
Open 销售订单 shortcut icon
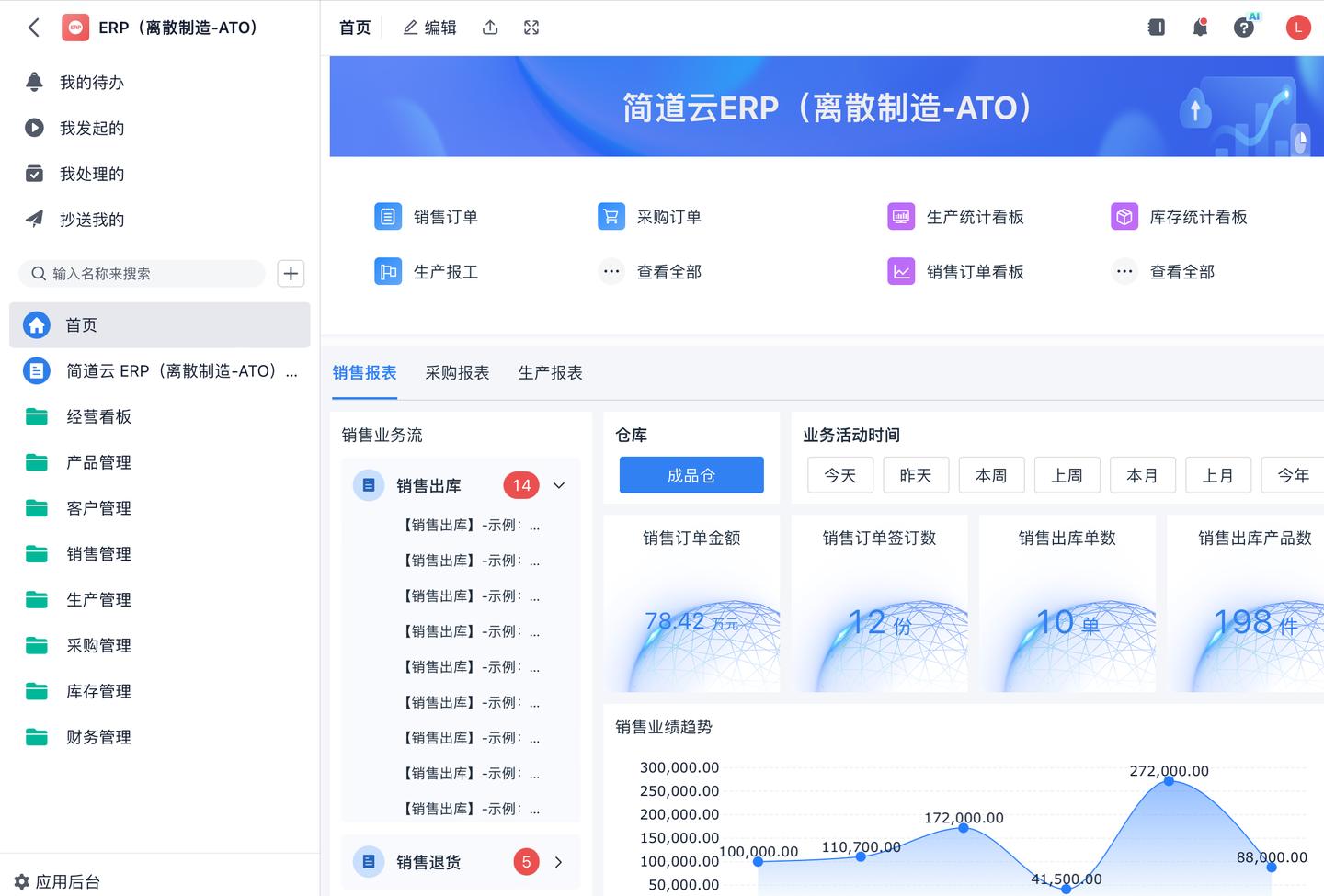tap(388, 217)
